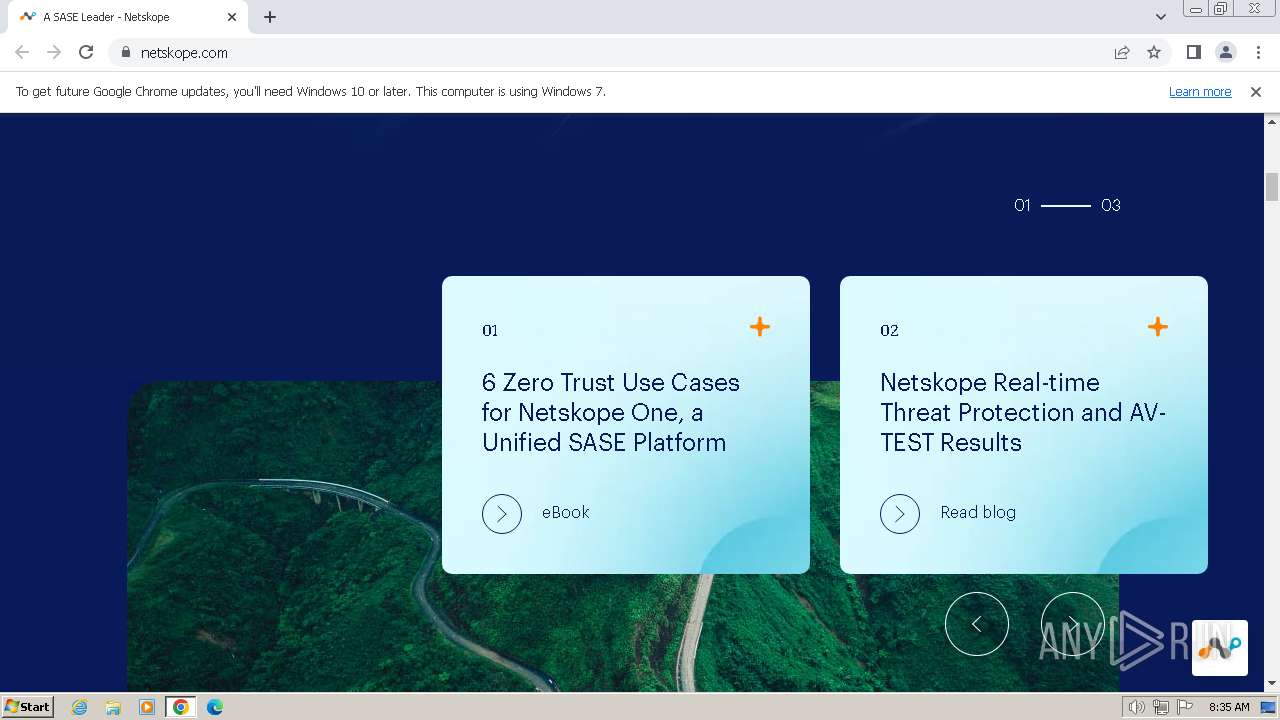Image resolution: width=1280 pixels, height=720 pixels.
Task: Open the chat widget in bottom corner
Action: point(1220,648)
